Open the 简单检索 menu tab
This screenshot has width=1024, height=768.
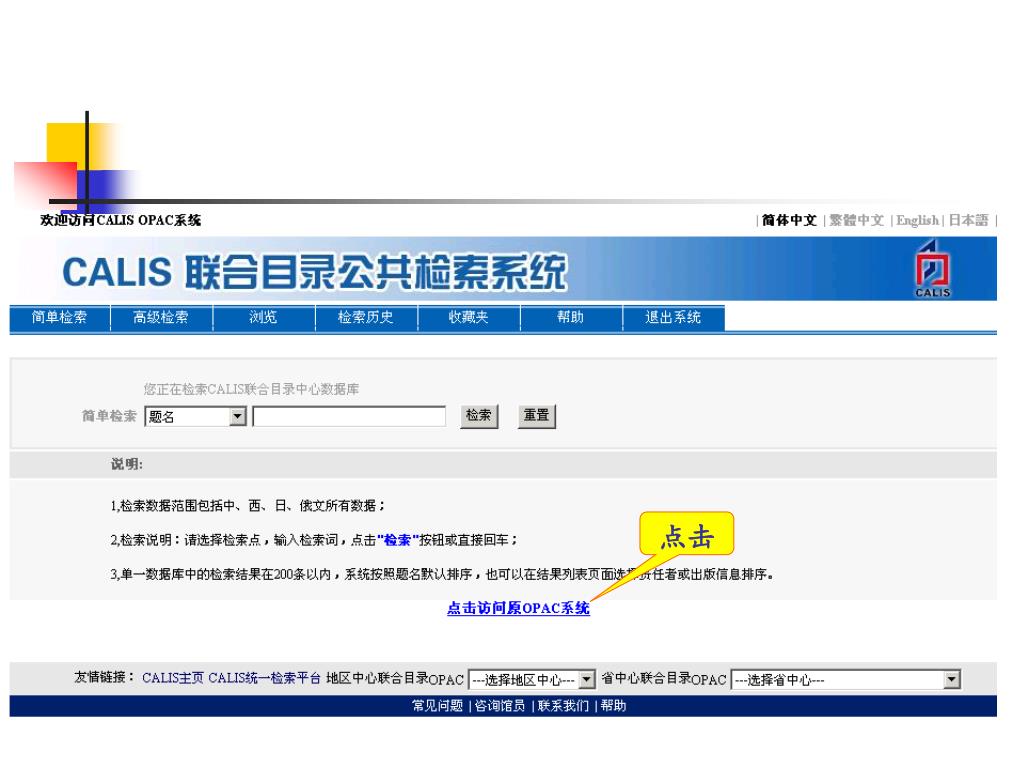[59, 317]
